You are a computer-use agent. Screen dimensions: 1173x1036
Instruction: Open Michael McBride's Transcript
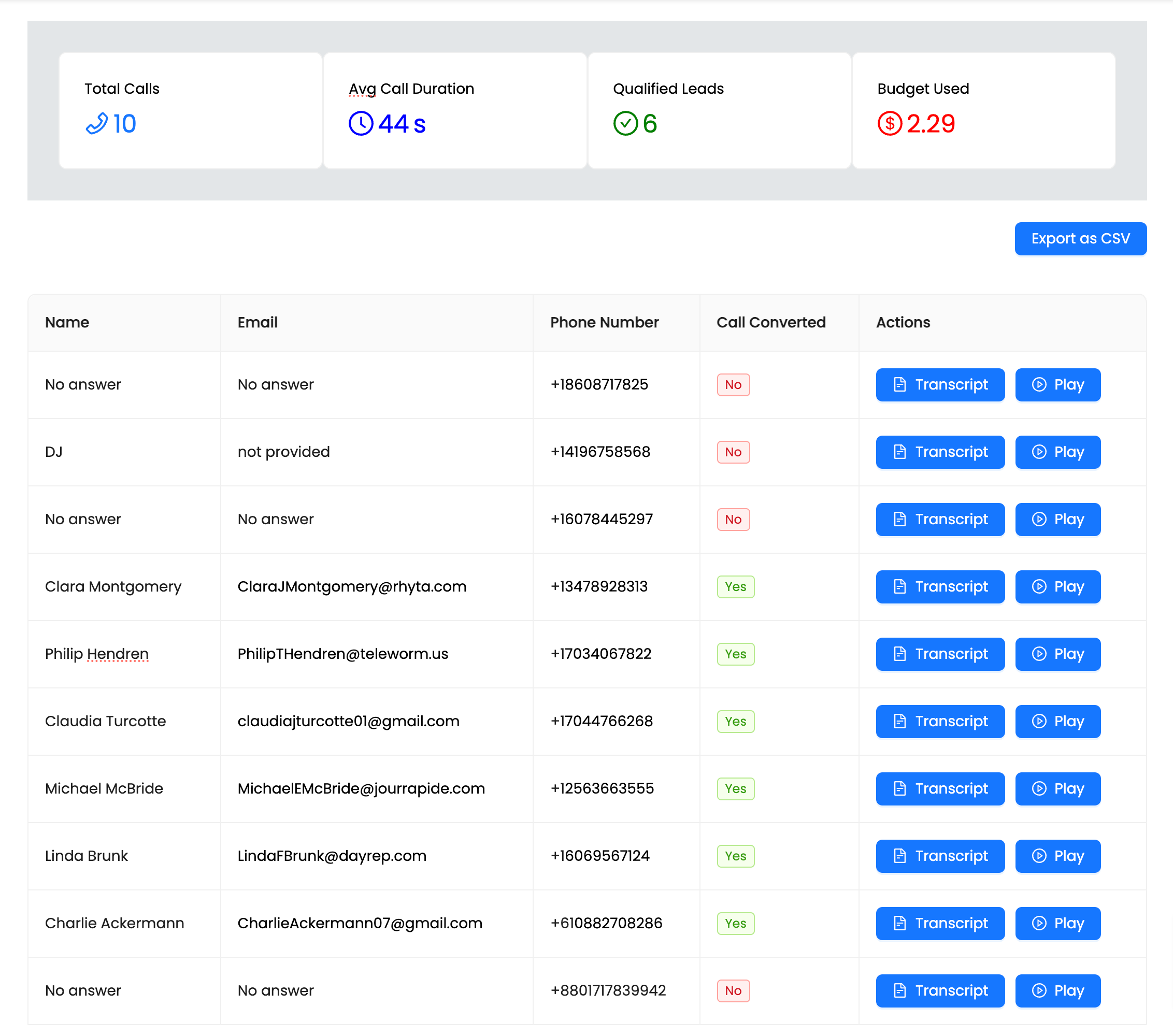point(940,789)
